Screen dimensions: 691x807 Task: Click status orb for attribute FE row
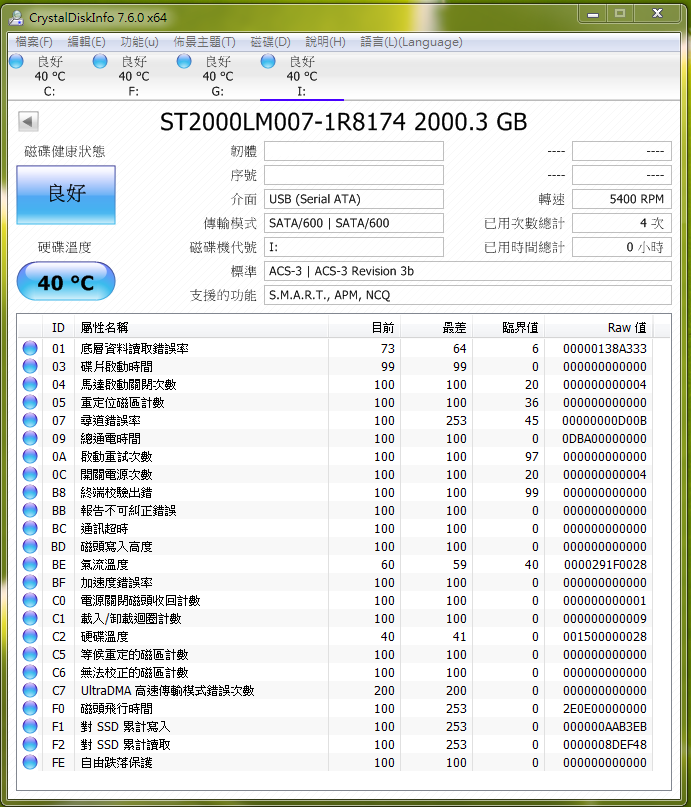pyautogui.click(x=30, y=763)
